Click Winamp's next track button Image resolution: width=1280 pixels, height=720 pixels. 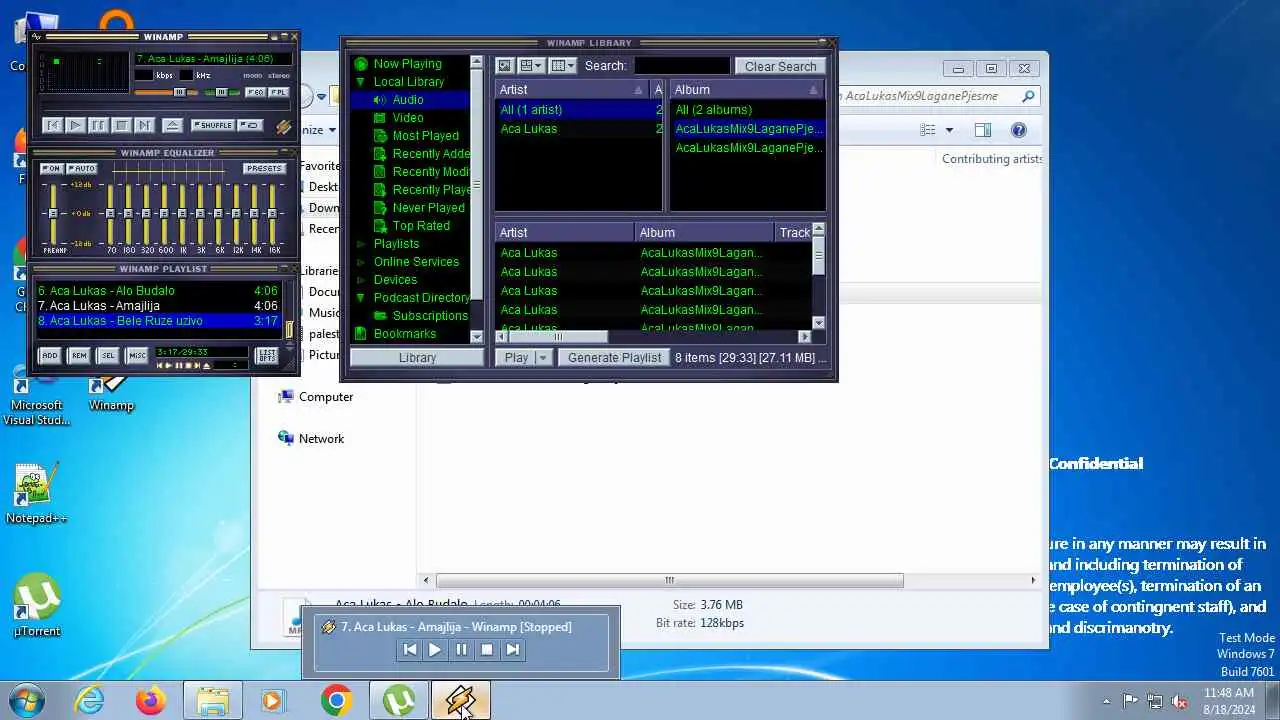pyautogui.click(x=144, y=125)
